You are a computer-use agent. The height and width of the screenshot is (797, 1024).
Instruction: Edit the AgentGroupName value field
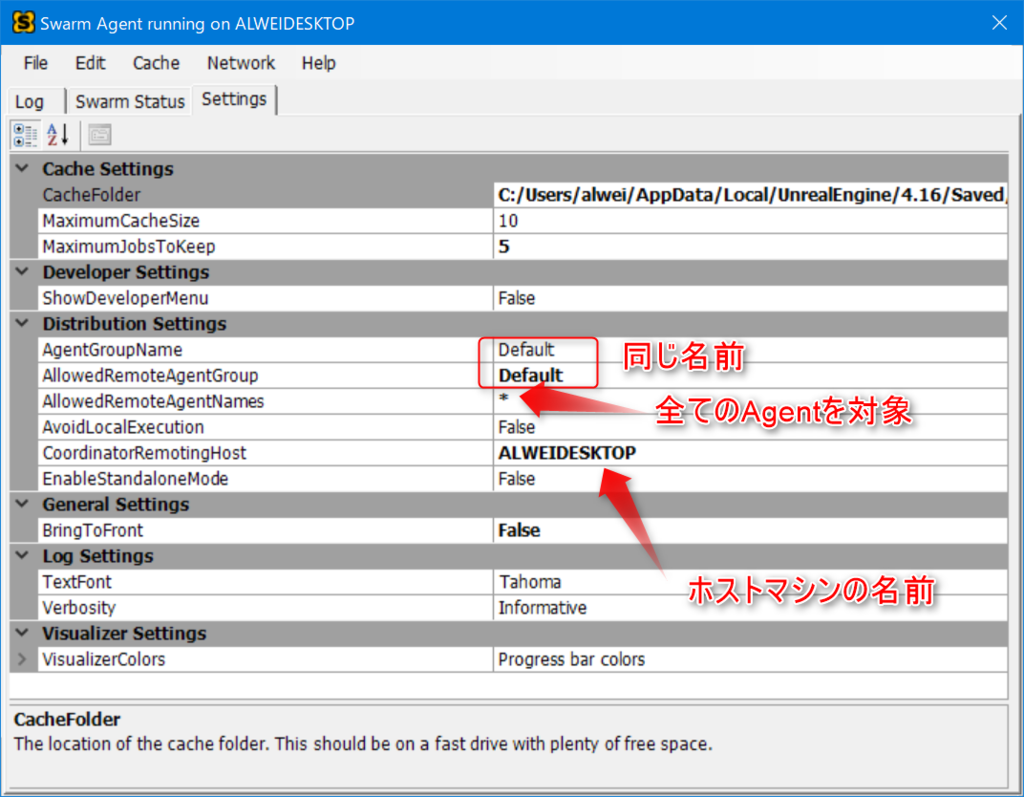click(x=750, y=350)
